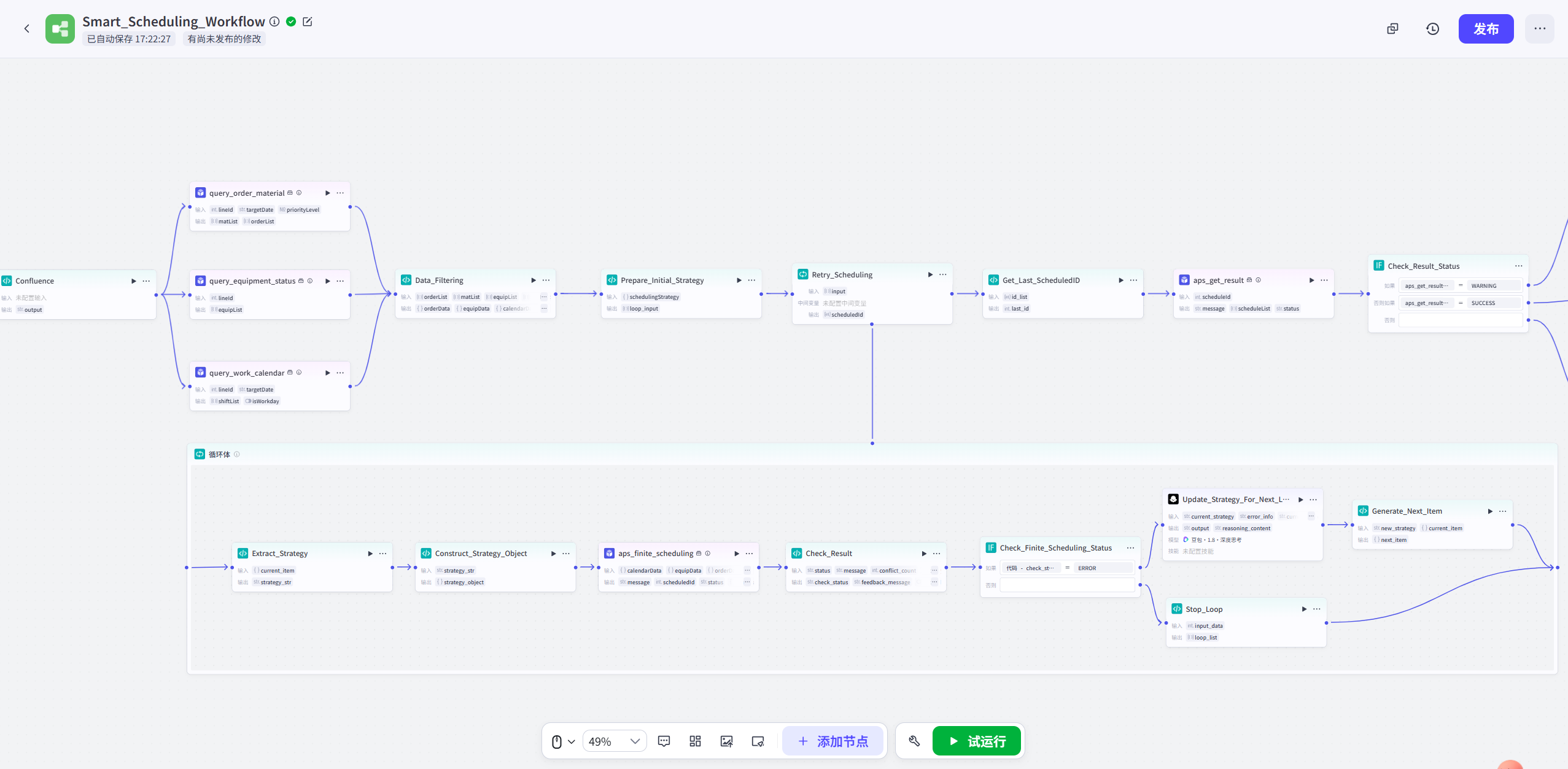Open the duplicate workflow icon in header
1568x769 pixels.
pos(1392,29)
